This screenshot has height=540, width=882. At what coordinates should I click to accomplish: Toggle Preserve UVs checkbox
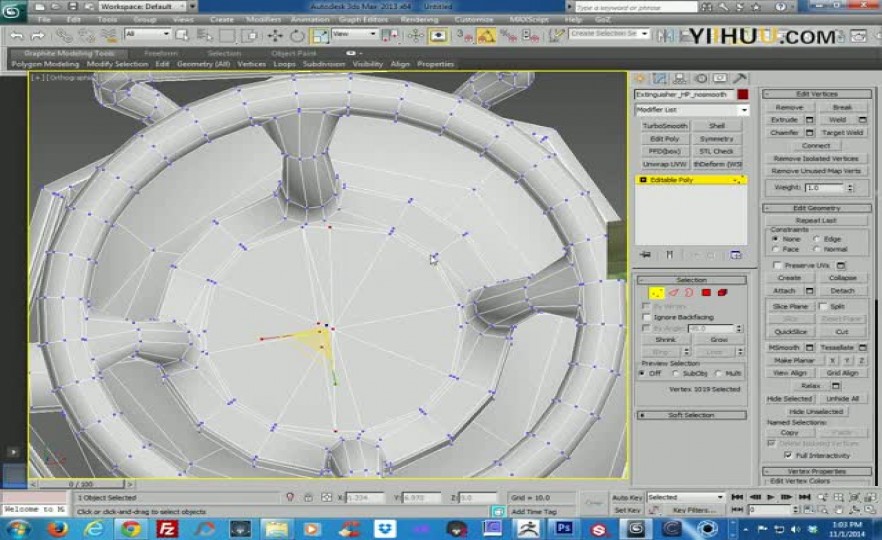777,265
